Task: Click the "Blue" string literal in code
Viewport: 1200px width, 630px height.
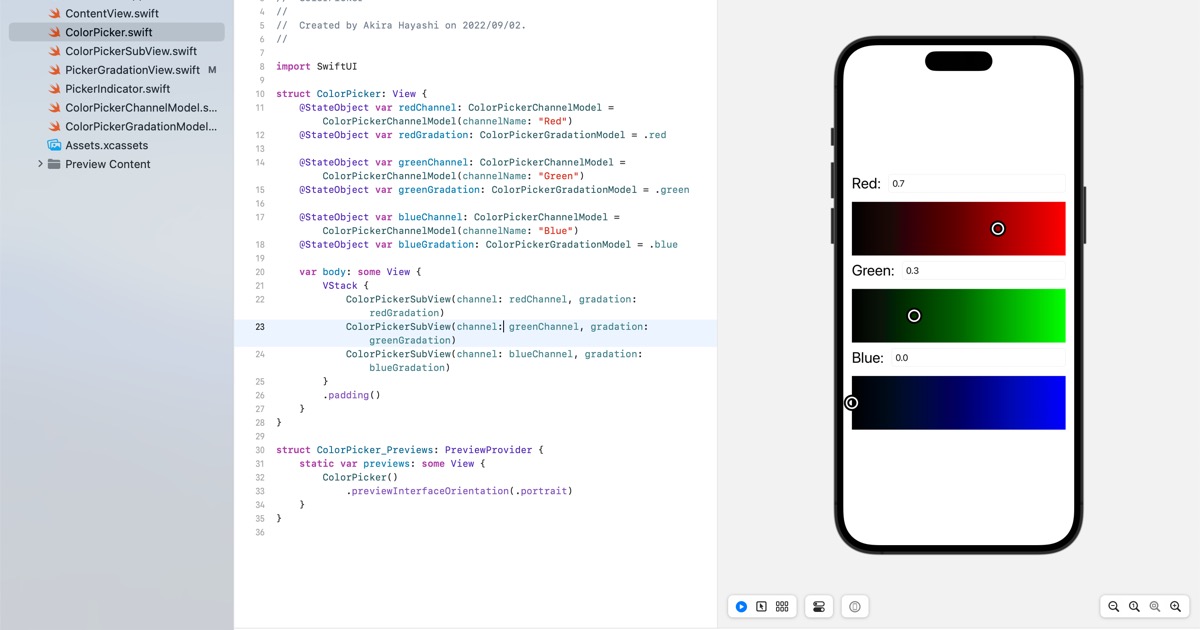Action: 555,231
